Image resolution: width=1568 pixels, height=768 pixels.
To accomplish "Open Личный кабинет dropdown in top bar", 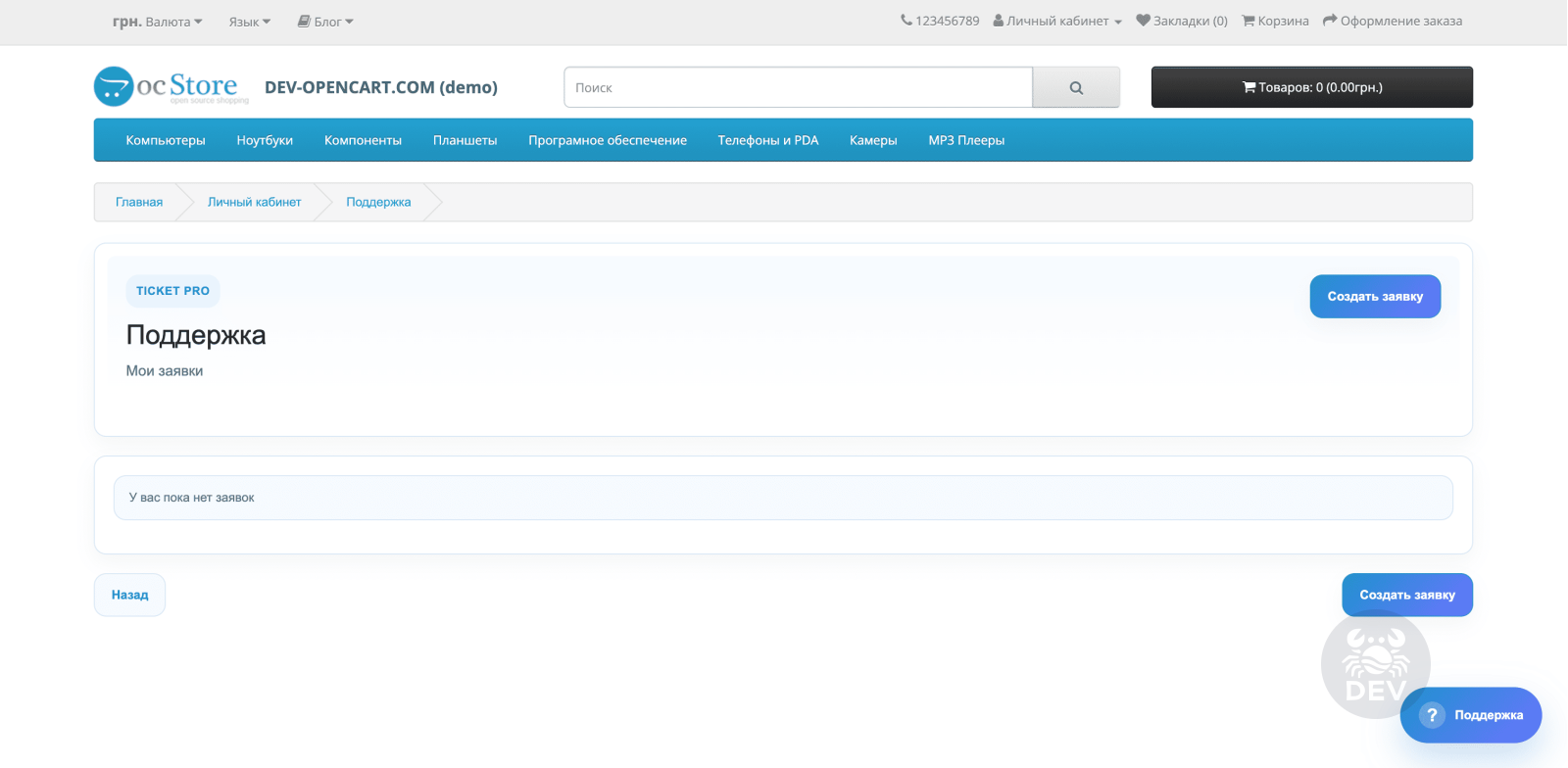I will point(1057,21).
